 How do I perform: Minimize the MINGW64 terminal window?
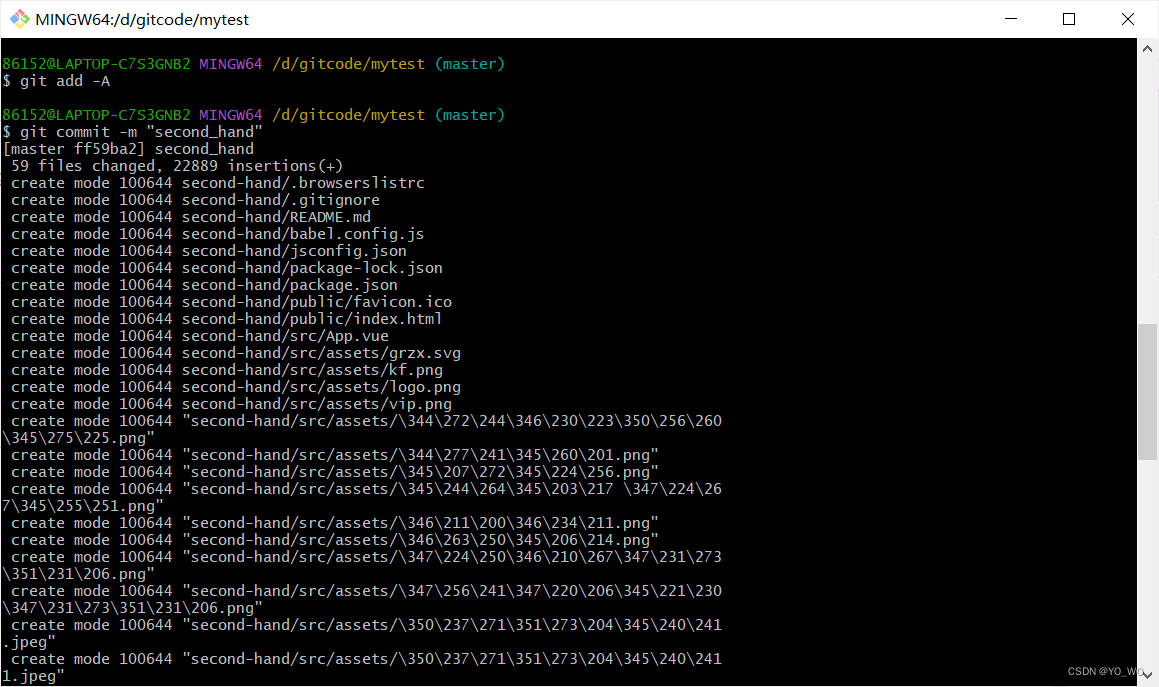(1011, 19)
